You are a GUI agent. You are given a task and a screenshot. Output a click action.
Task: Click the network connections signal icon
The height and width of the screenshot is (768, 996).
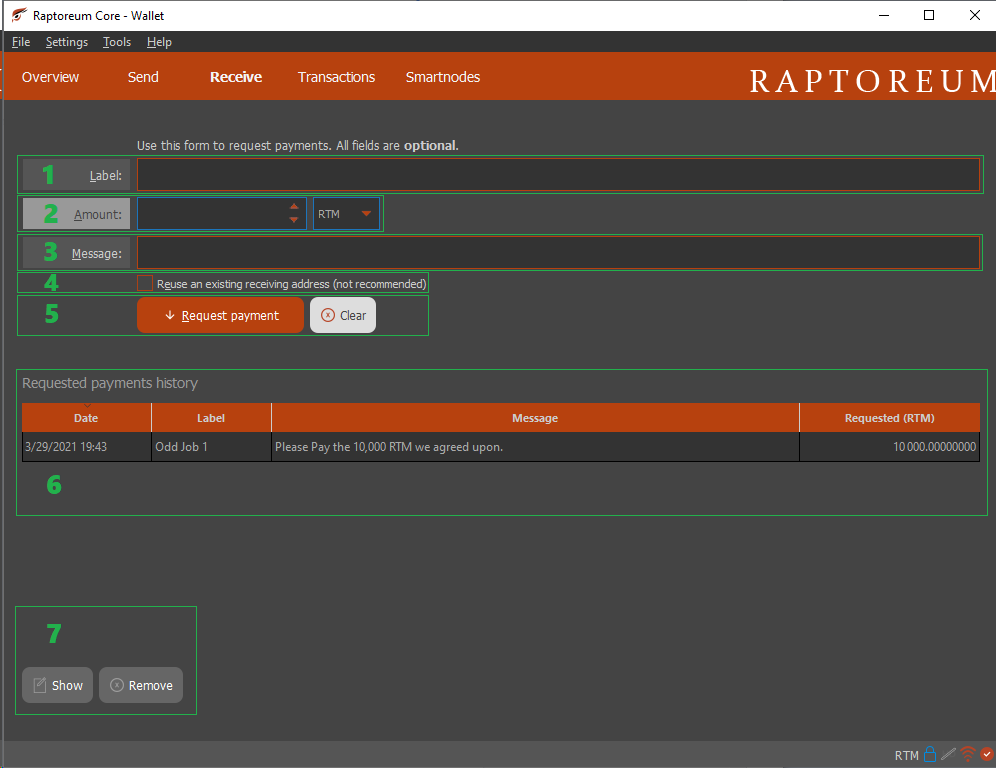pyautogui.click(x=967, y=754)
